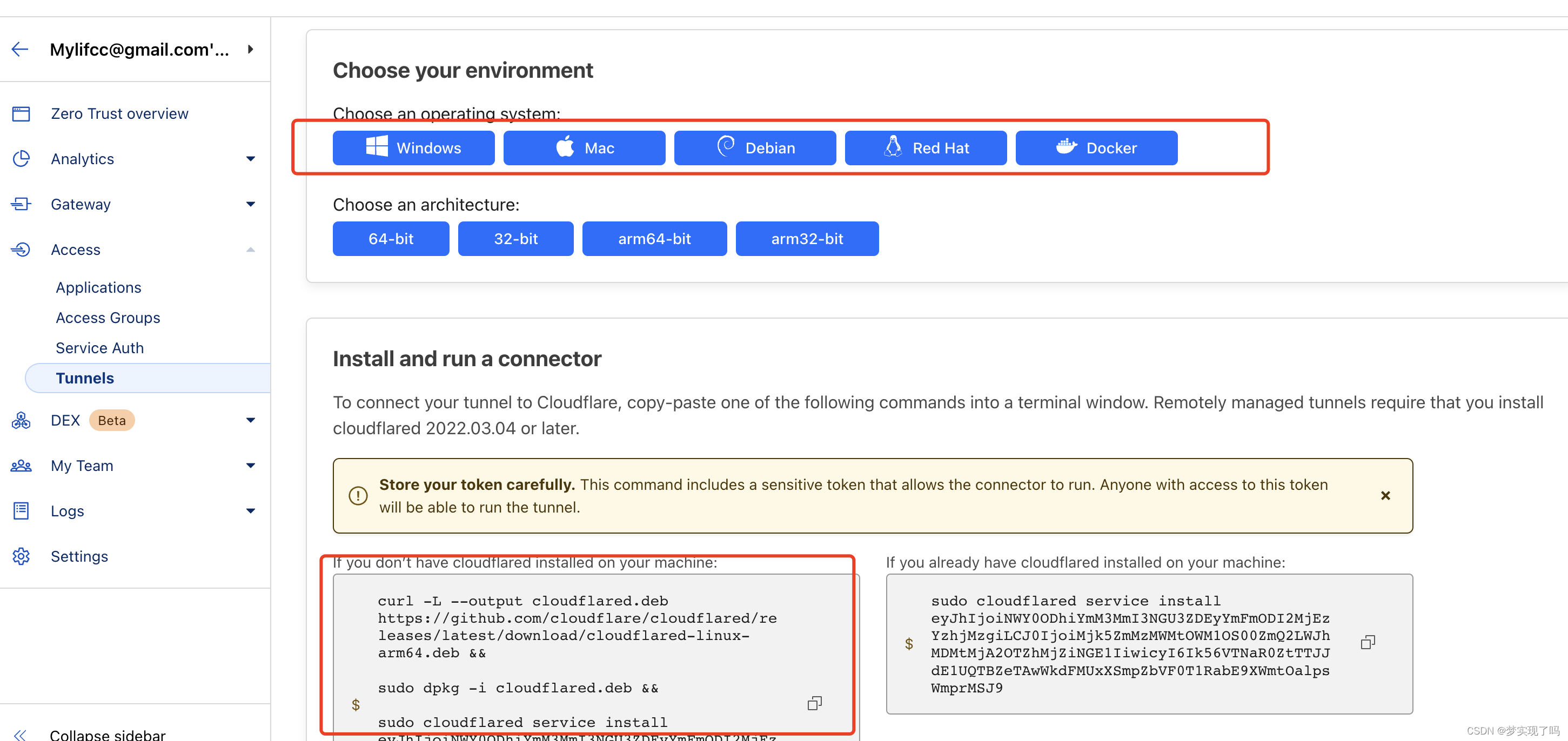Open Applications under Access

click(x=98, y=287)
